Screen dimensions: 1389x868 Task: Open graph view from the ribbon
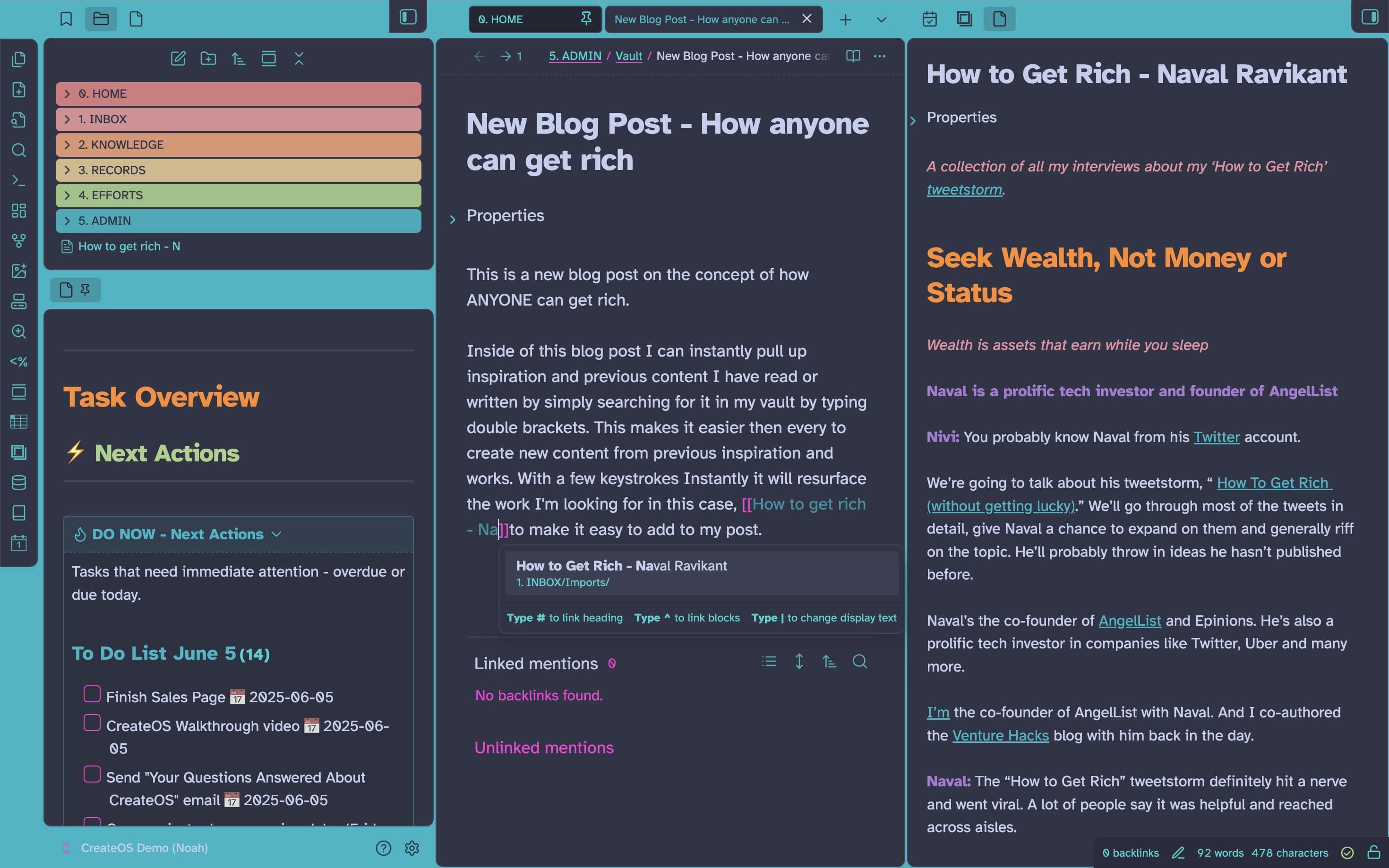pyautogui.click(x=19, y=241)
